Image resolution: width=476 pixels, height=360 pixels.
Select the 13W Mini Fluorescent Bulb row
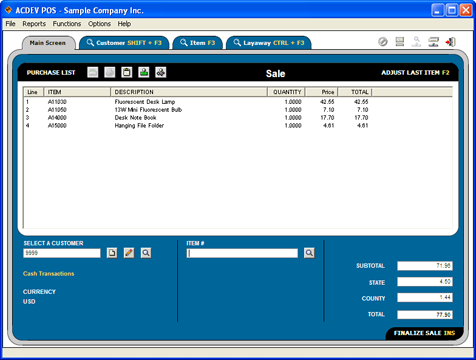238,110
